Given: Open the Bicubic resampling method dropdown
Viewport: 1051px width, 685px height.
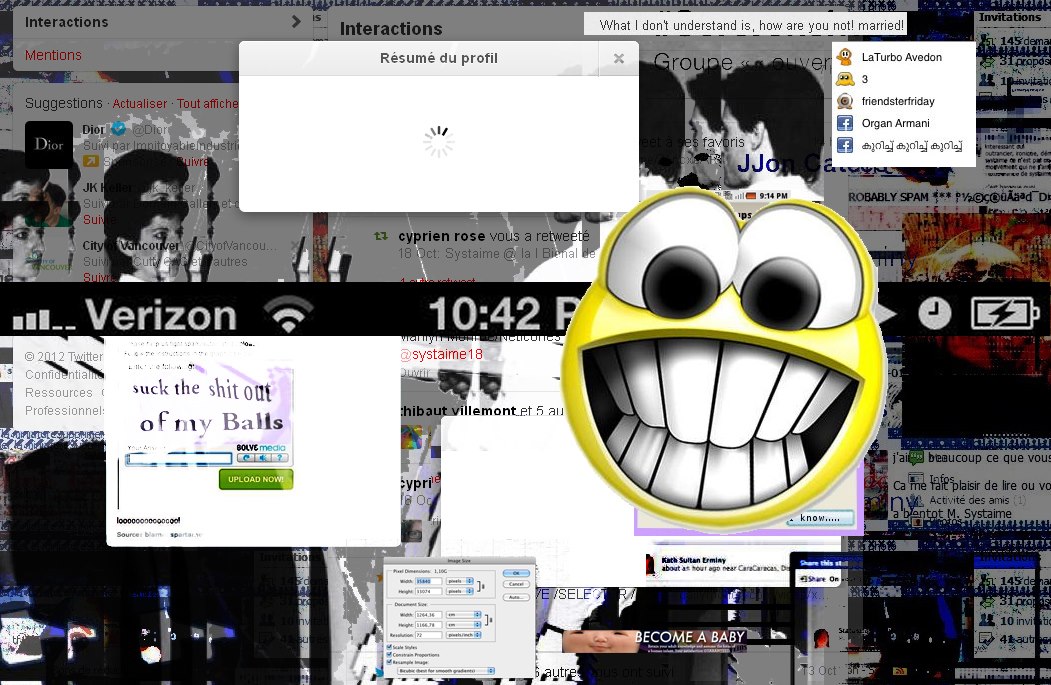Looking at the screenshot, I should tap(445, 672).
